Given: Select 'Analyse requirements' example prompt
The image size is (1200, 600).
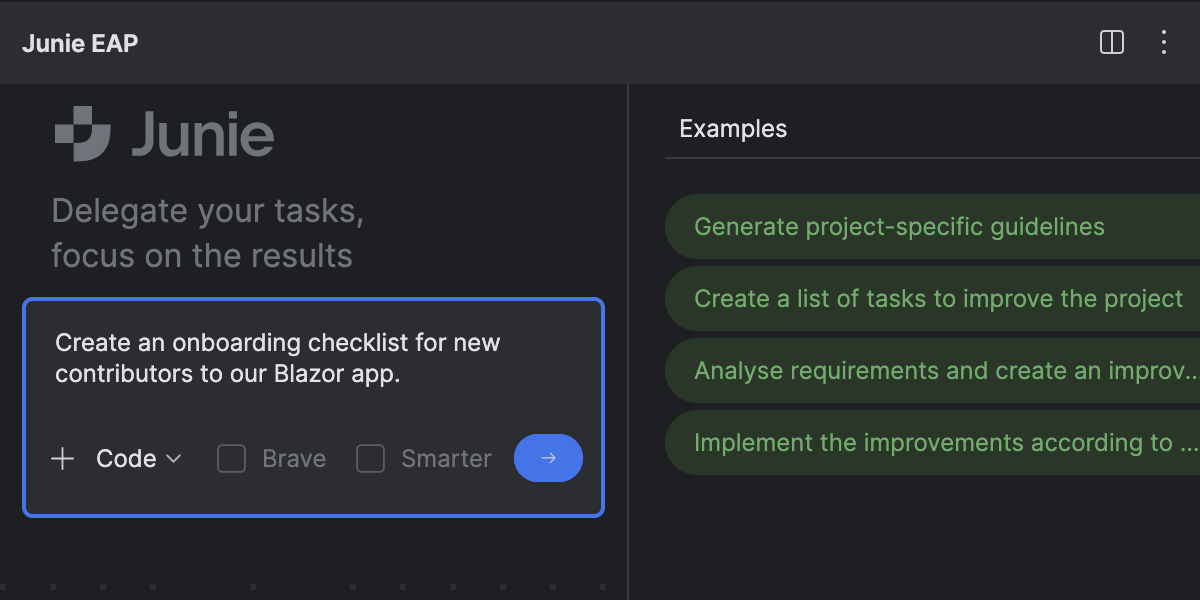Looking at the screenshot, I should pos(940,371).
